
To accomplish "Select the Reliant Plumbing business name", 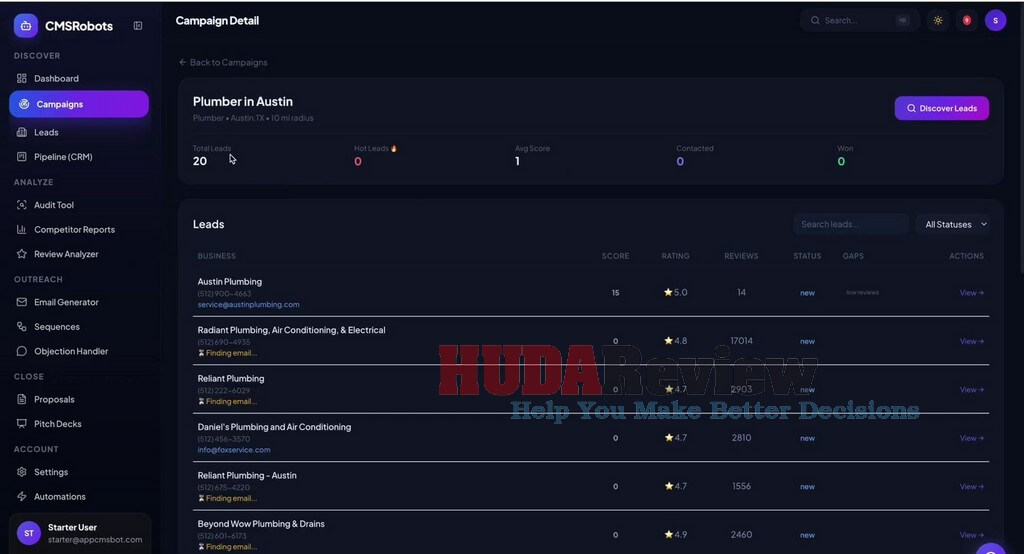I will click(x=231, y=378).
